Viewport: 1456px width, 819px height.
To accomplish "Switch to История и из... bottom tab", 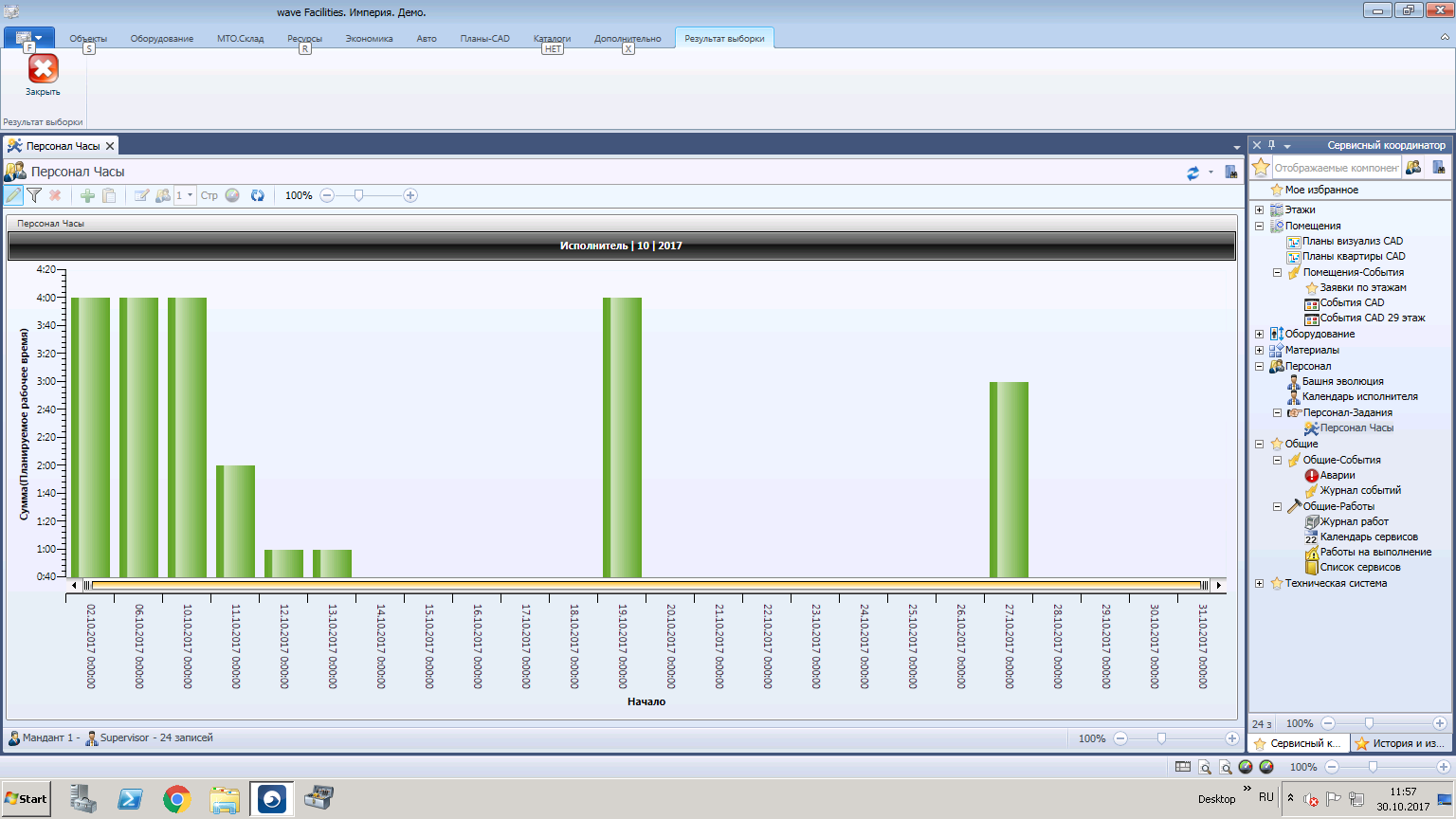I will (x=1399, y=743).
